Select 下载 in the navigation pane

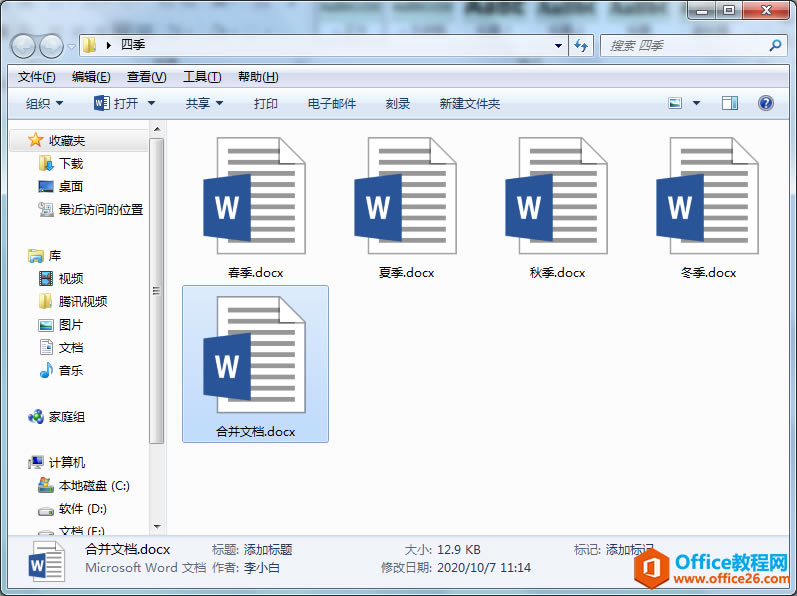tap(71, 164)
